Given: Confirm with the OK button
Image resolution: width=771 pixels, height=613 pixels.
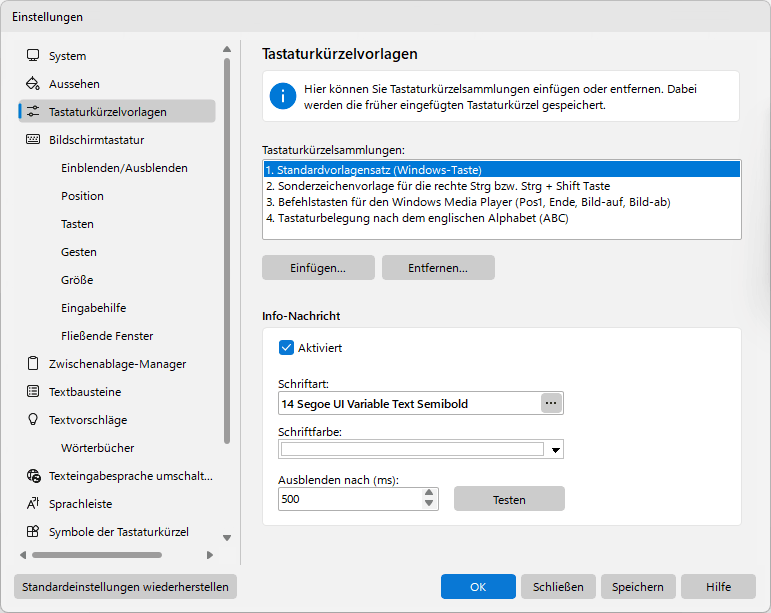Looking at the screenshot, I should tap(478, 586).
